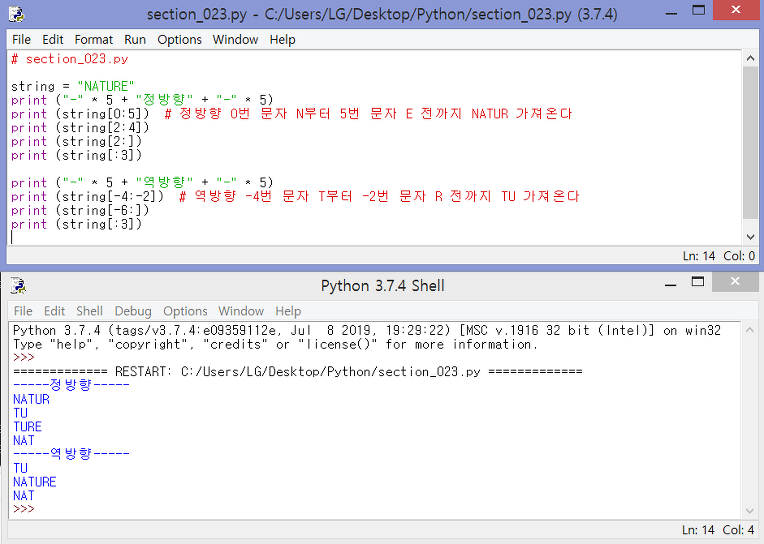This screenshot has width=764, height=544.
Task: Open Window menu in Python Shell window
Action: (241, 311)
